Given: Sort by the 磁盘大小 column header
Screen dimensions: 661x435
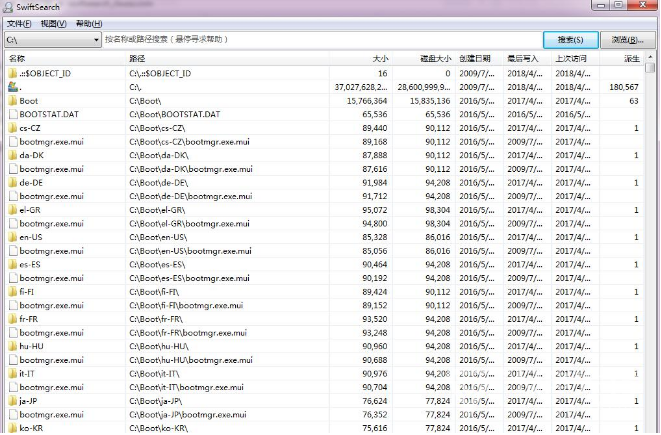Looking at the screenshot, I should click(x=424, y=59).
